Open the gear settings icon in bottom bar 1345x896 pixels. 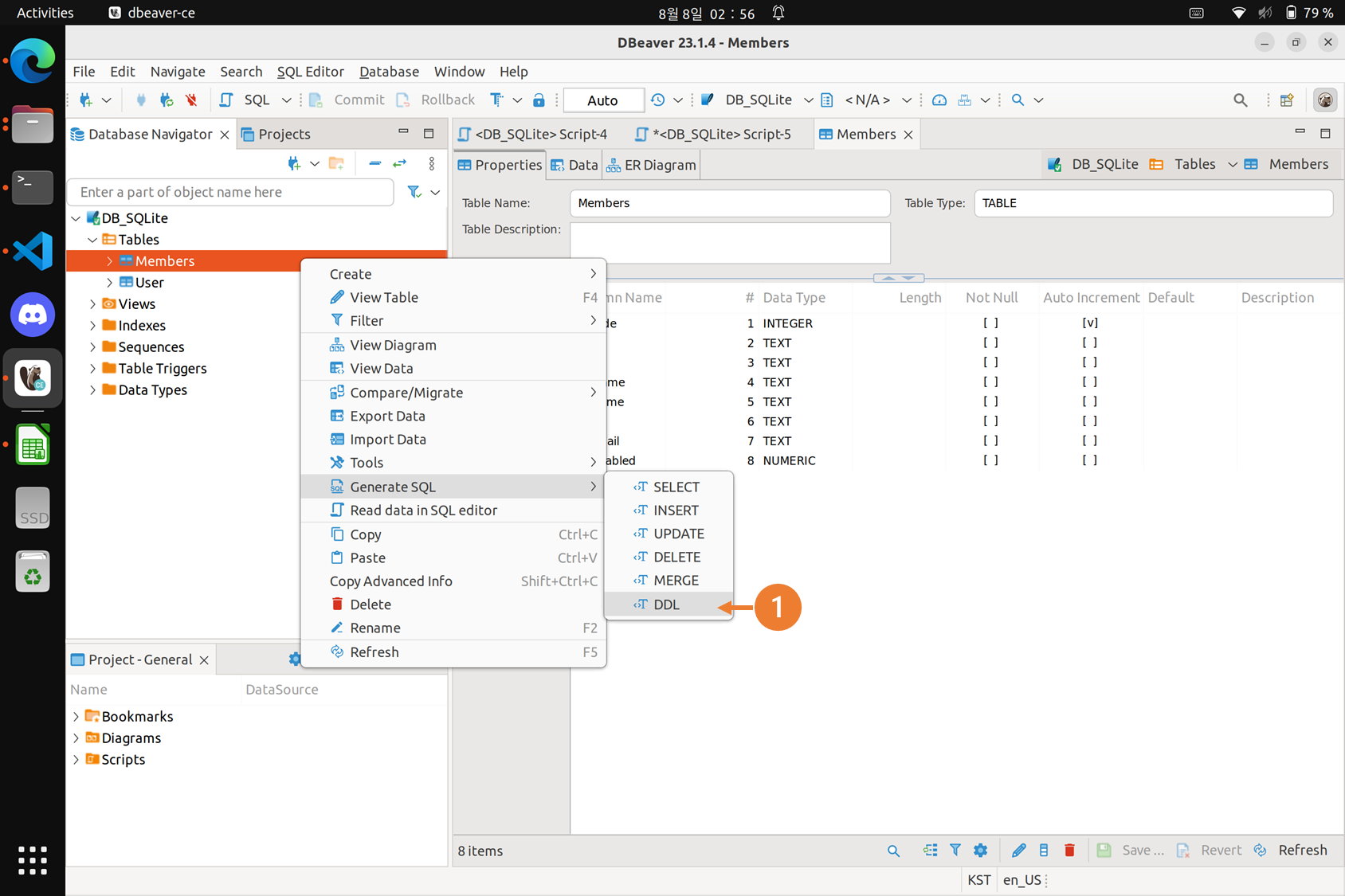click(980, 851)
